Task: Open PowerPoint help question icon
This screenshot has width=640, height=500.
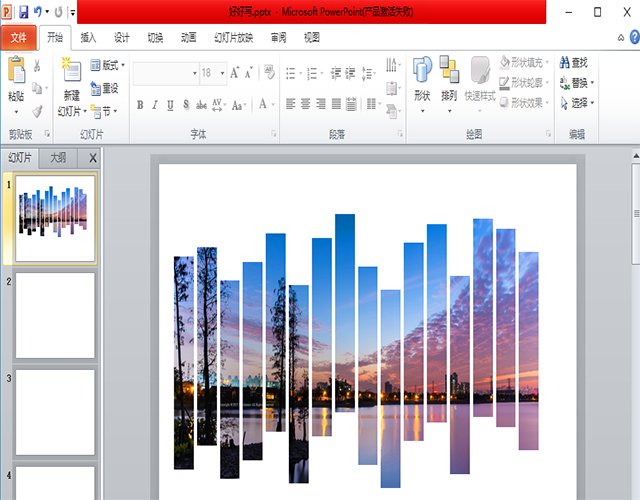Action: (x=634, y=38)
